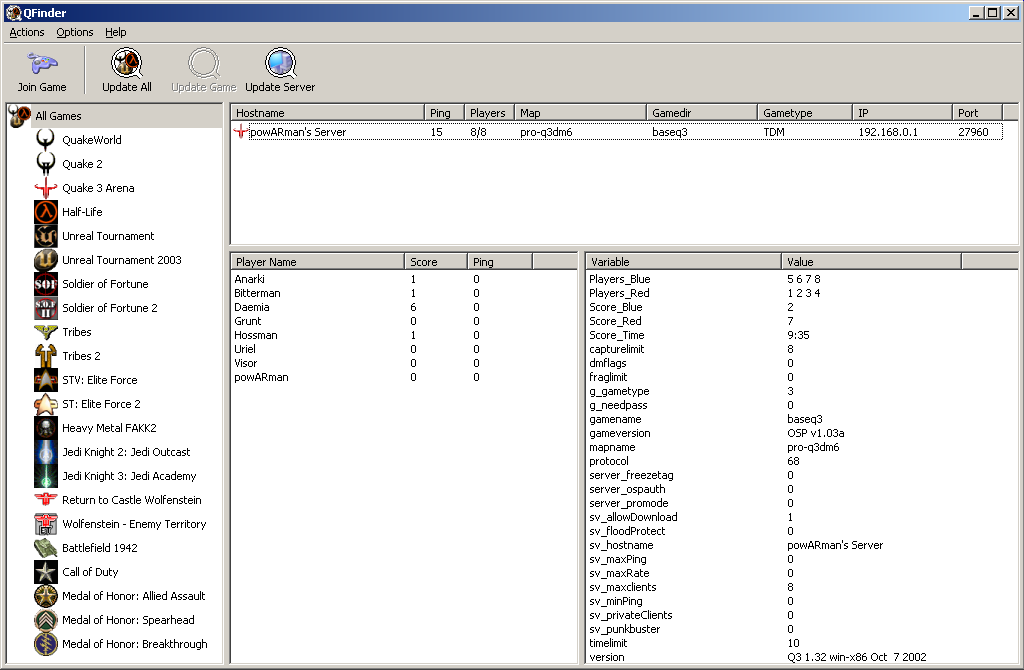Select the Medal of Honor: Allied Assault icon
The height and width of the screenshot is (670, 1024).
(x=46, y=596)
